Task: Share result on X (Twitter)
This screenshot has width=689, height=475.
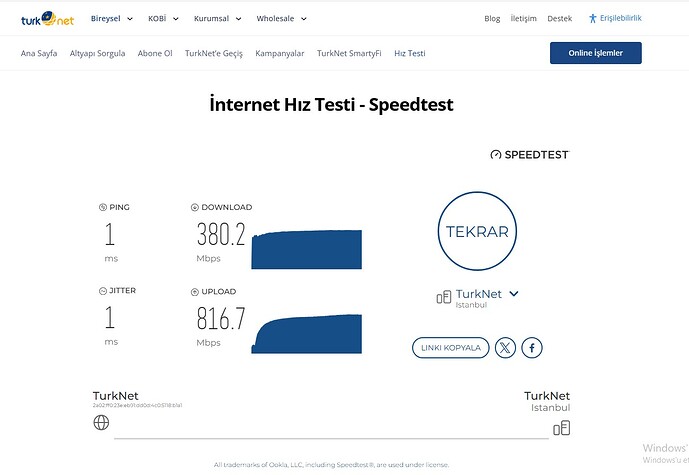Action: tap(505, 348)
